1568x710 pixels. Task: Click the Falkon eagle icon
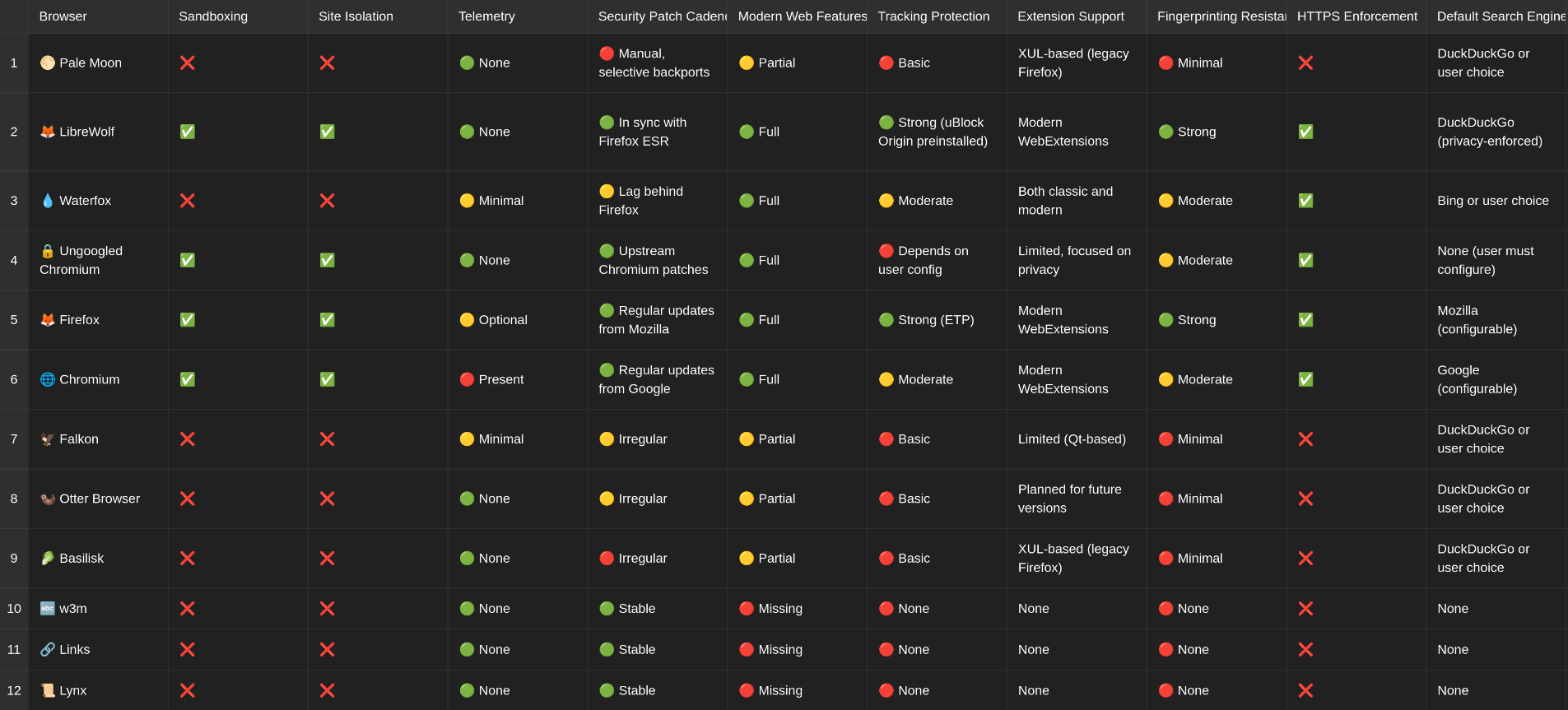pyautogui.click(x=48, y=439)
